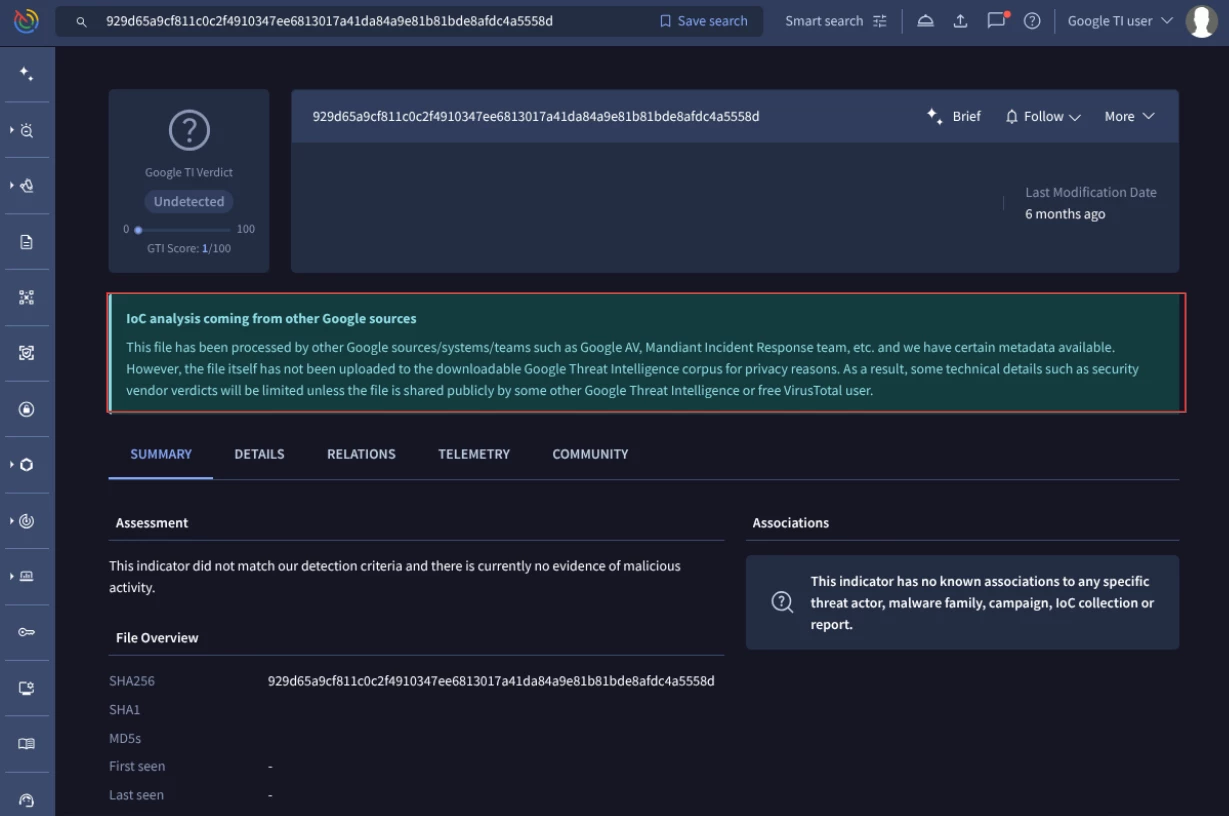Image resolution: width=1229 pixels, height=816 pixels.
Task: Expand the More dropdown menu
Action: (1130, 116)
